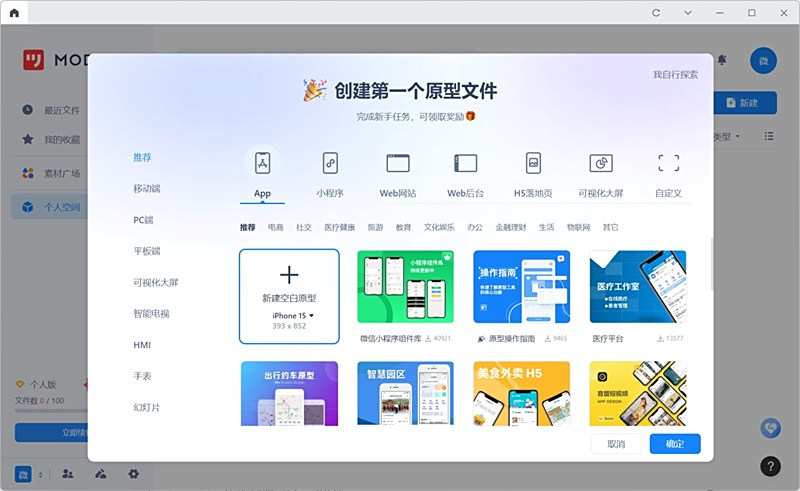The width and height of the screenshot is (800, 491).
Task: Choose the 小程序 mini program icon
Action: point(330,163)
